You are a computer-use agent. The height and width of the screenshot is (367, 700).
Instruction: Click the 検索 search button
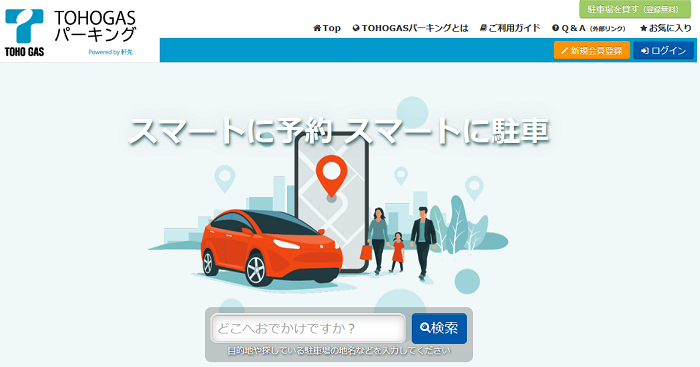(x=439, y=328)
